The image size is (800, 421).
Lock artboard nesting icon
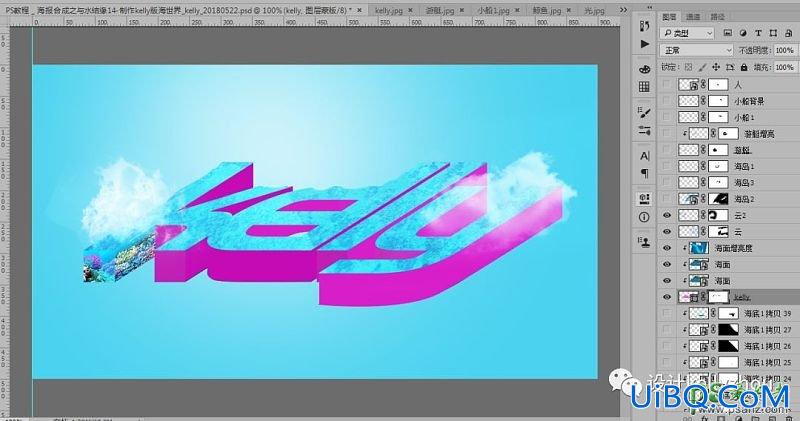(730, 67)
